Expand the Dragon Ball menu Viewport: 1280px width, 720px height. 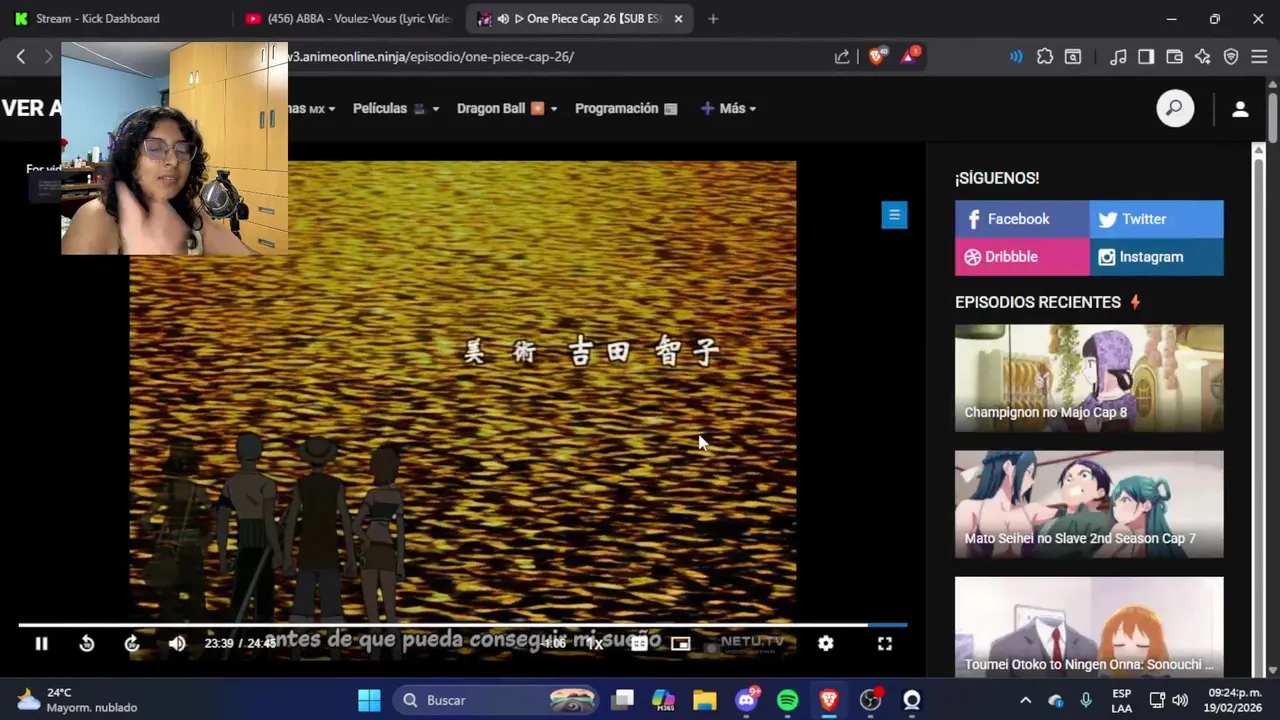(x=507, y=108)
